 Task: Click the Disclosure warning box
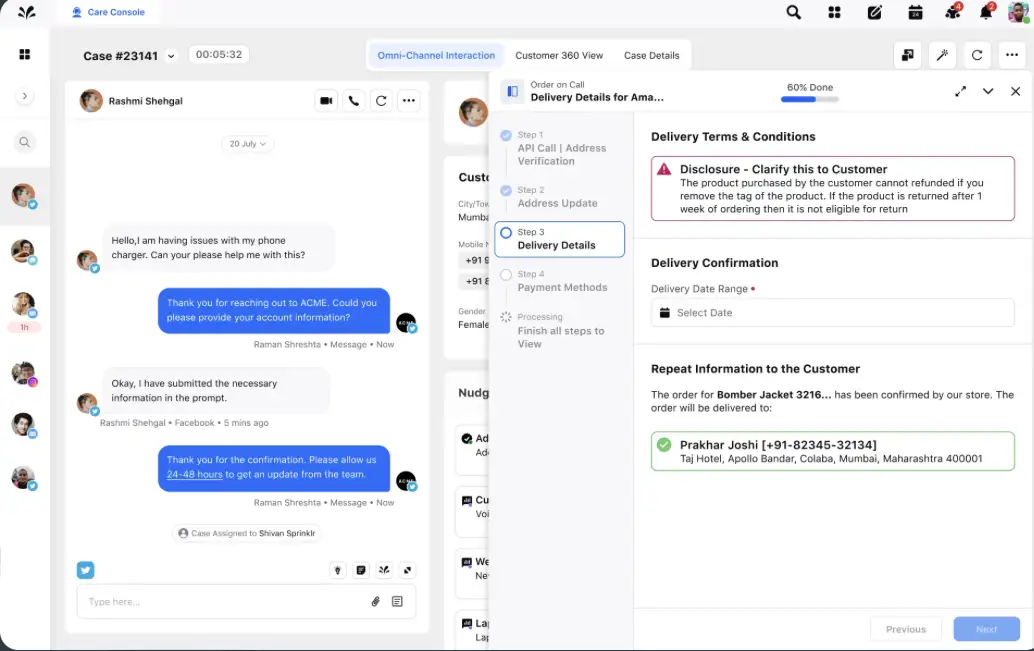point(832,189)
